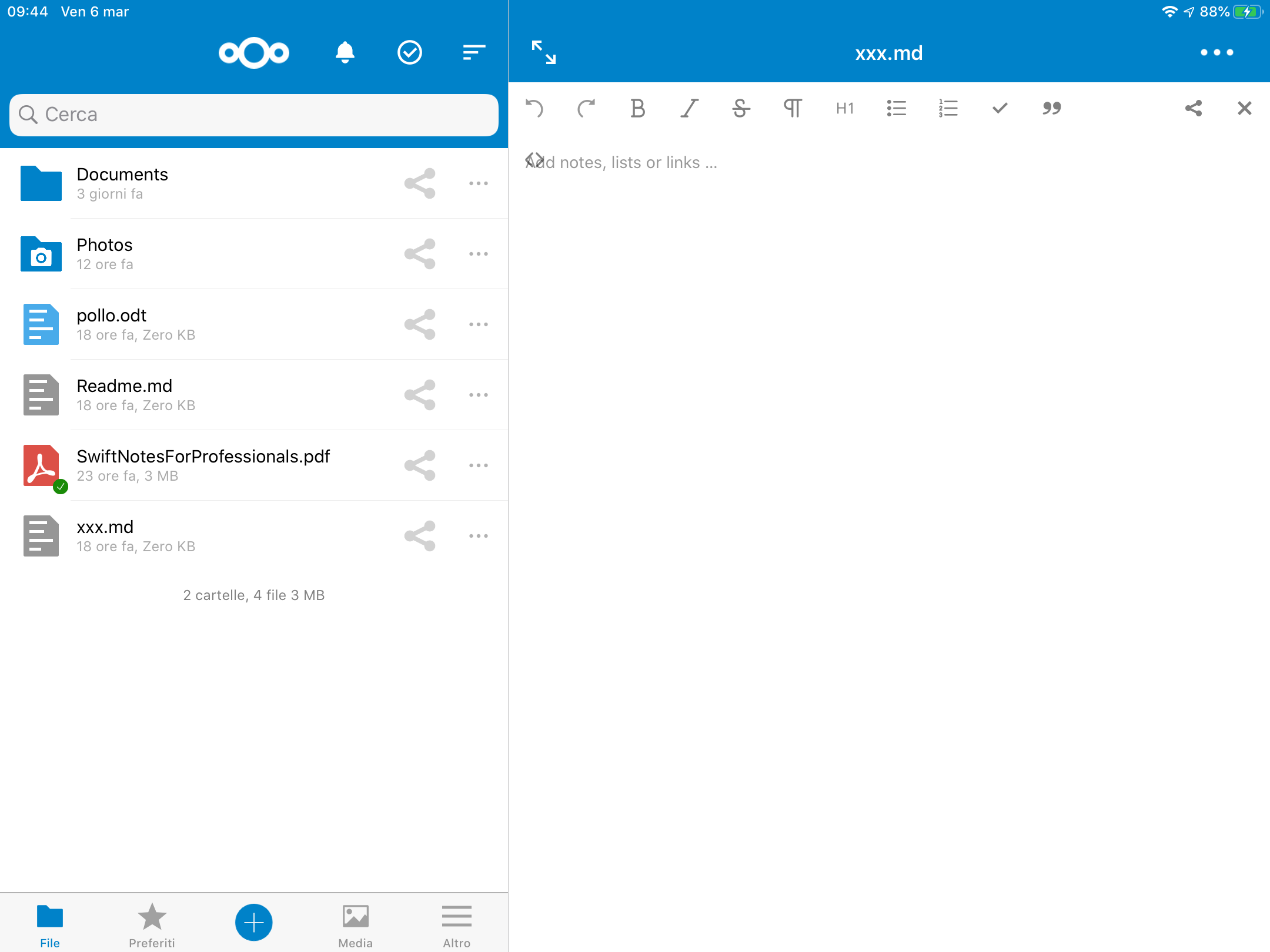Share the Documents folder
The height and width of the screenshot is (952, 1270).
[x=420, y=183]
